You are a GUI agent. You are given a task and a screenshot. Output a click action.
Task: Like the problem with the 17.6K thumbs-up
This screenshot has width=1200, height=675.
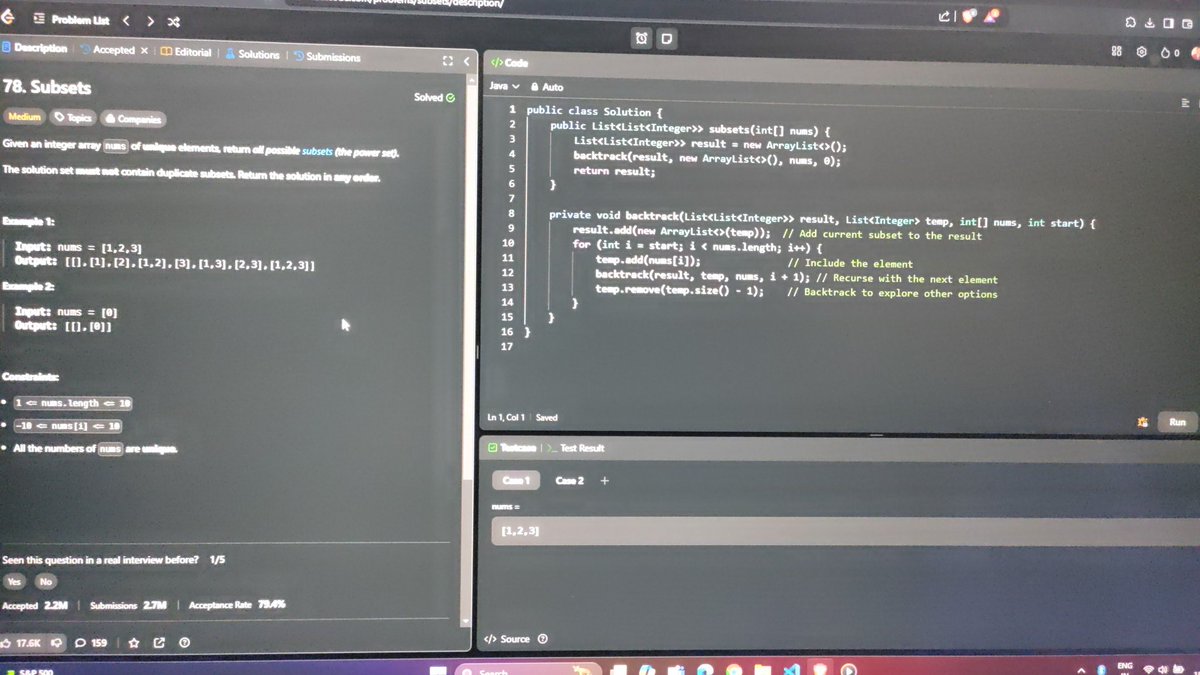click(21, 642)
